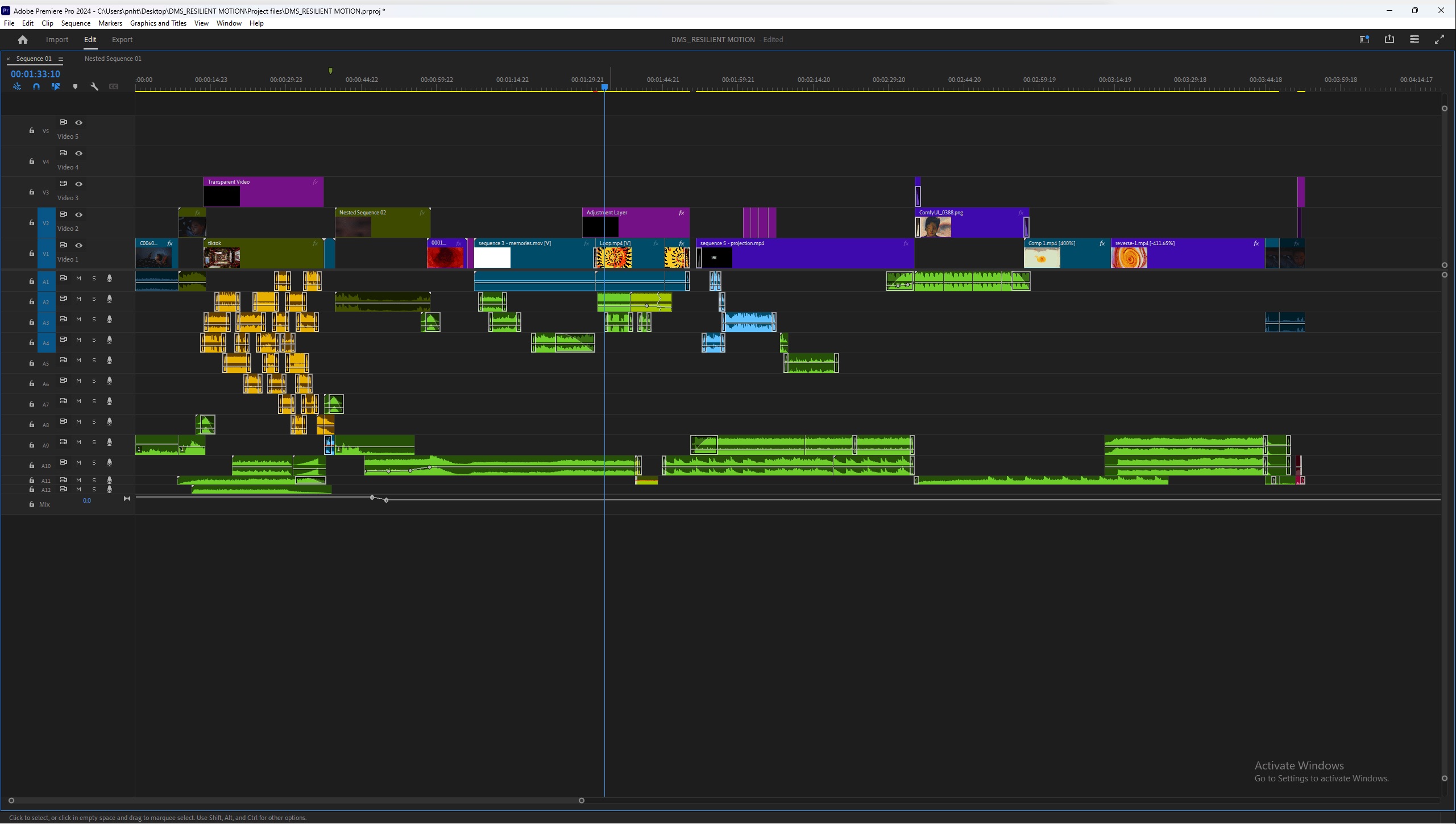Click the Quick Export share icon
The width and height of the screenshot is (1456, 824).
pyautogui.click(x=1389, y=39)
